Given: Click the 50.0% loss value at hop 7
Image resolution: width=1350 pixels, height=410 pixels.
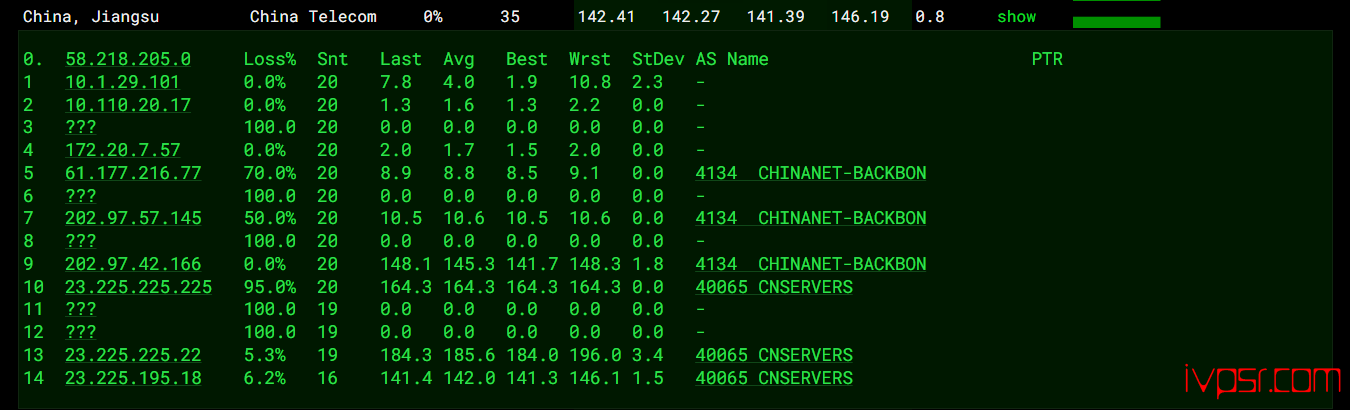Looking at the screenshot, I should coord(270,218).
